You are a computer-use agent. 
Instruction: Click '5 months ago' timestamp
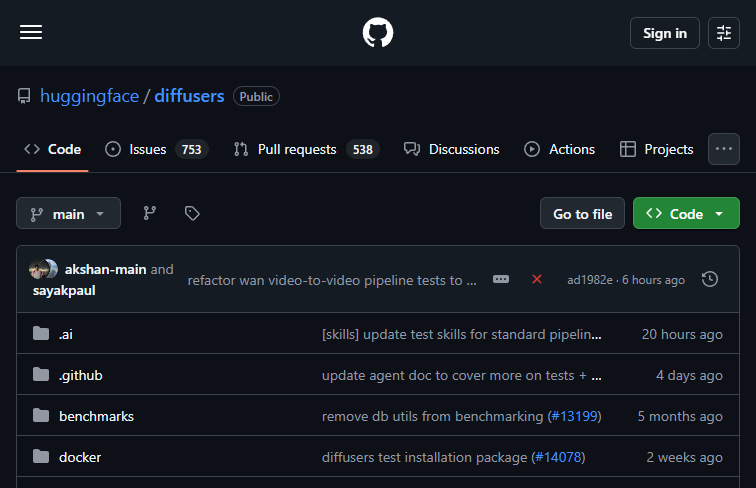[680, 416]
